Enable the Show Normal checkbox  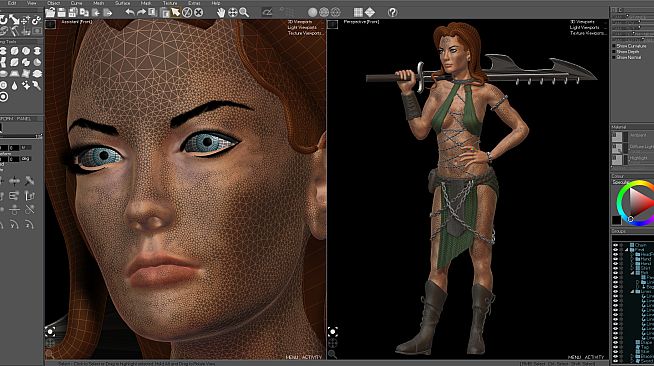click(x=614, y=58)
